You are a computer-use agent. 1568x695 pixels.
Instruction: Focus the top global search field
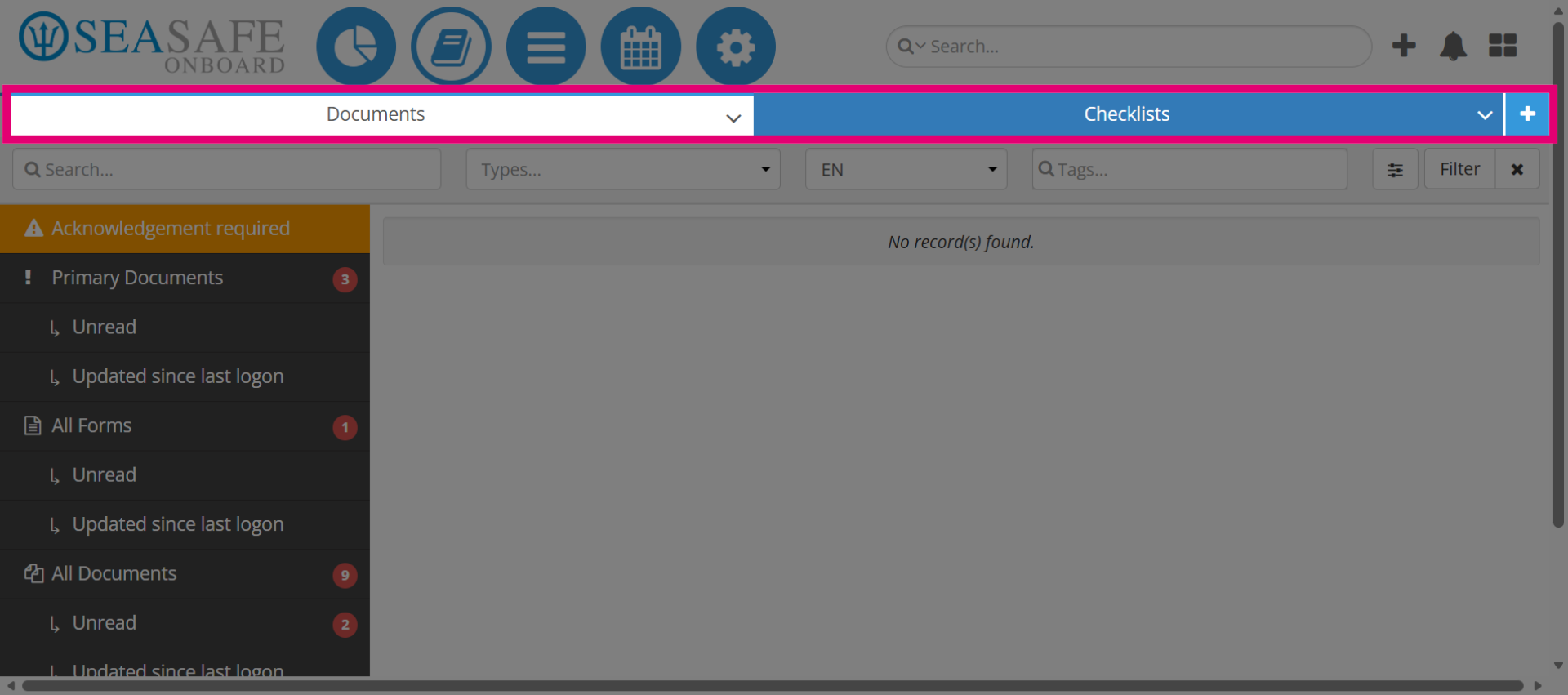[x=1129, y=47]
